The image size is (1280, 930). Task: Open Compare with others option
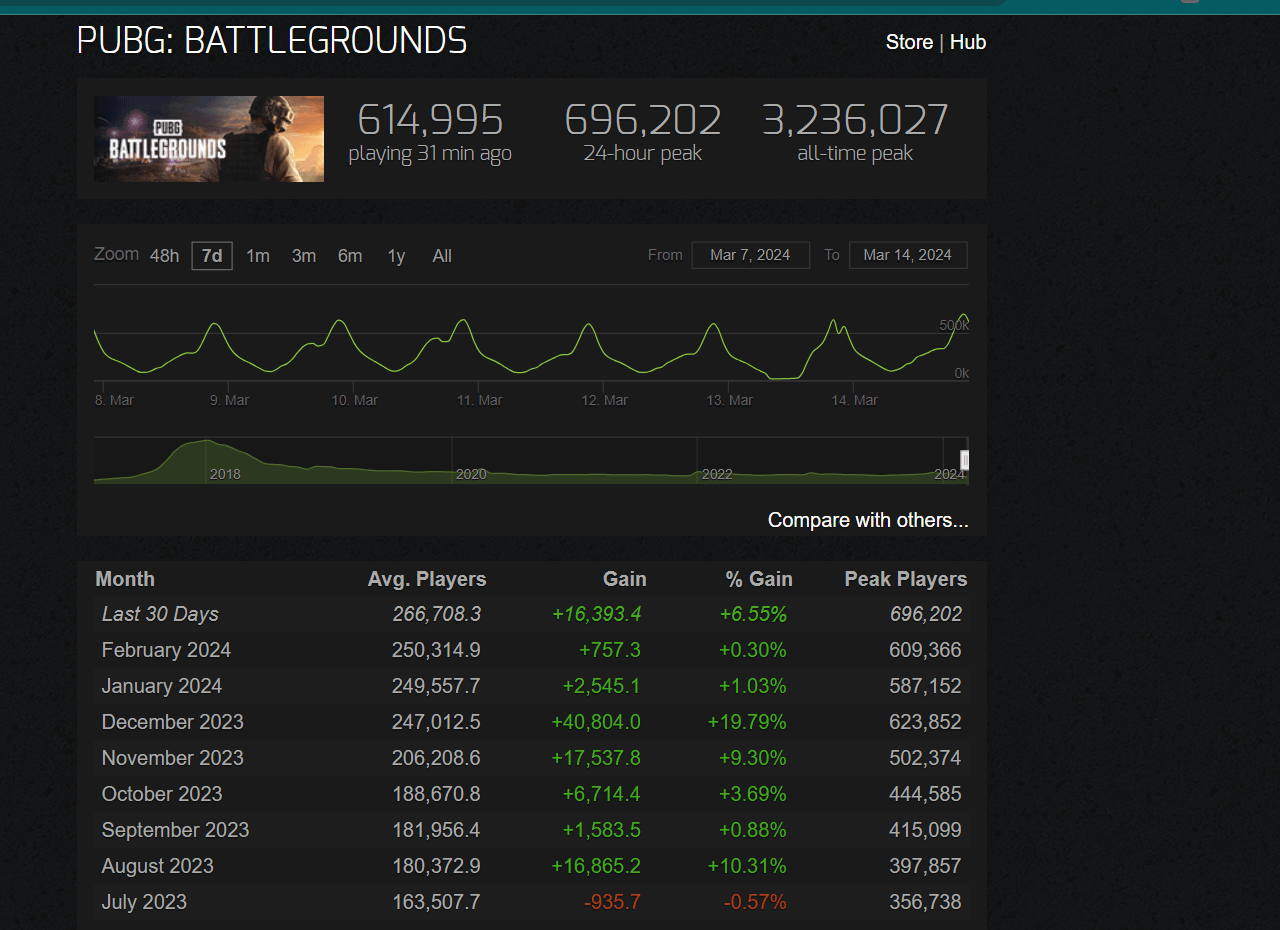pyautogui.click(x=867, y=520)
